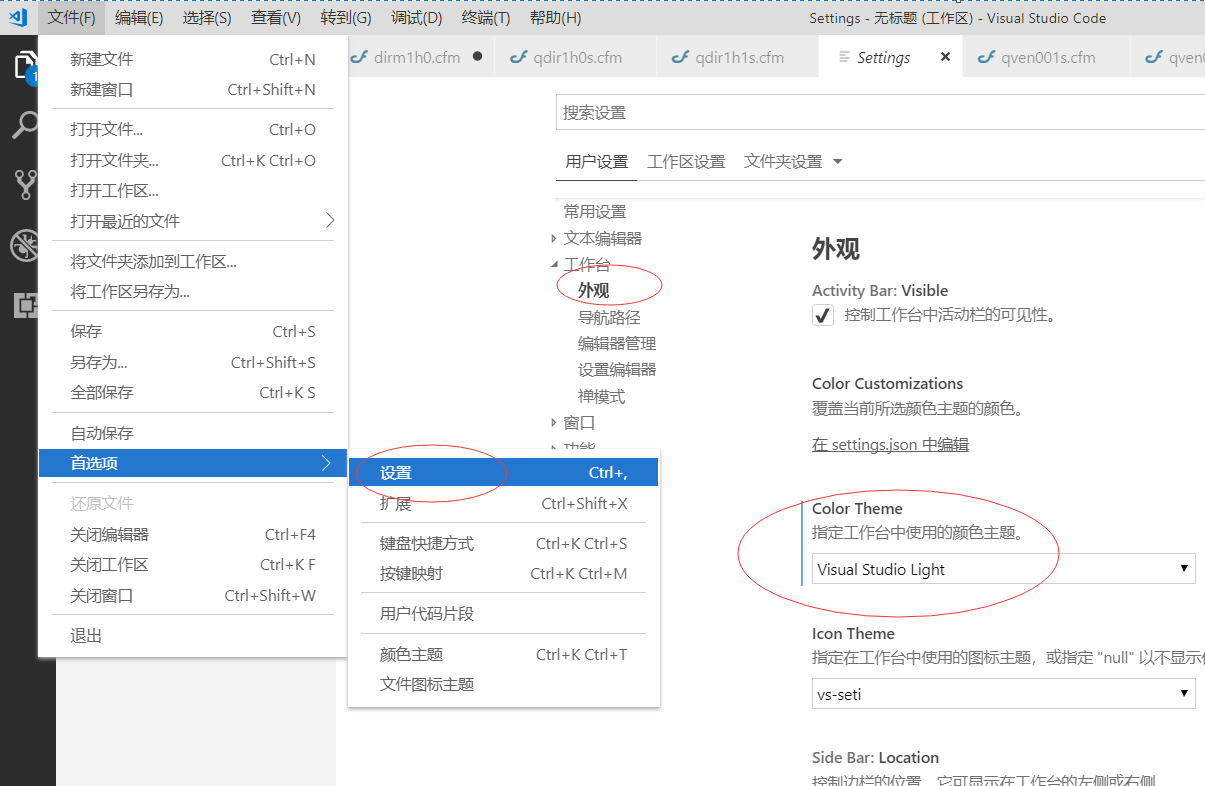1205x786 pixels.
Task: Expand the 文本编辑器 tree node
Action: point(554,239)
